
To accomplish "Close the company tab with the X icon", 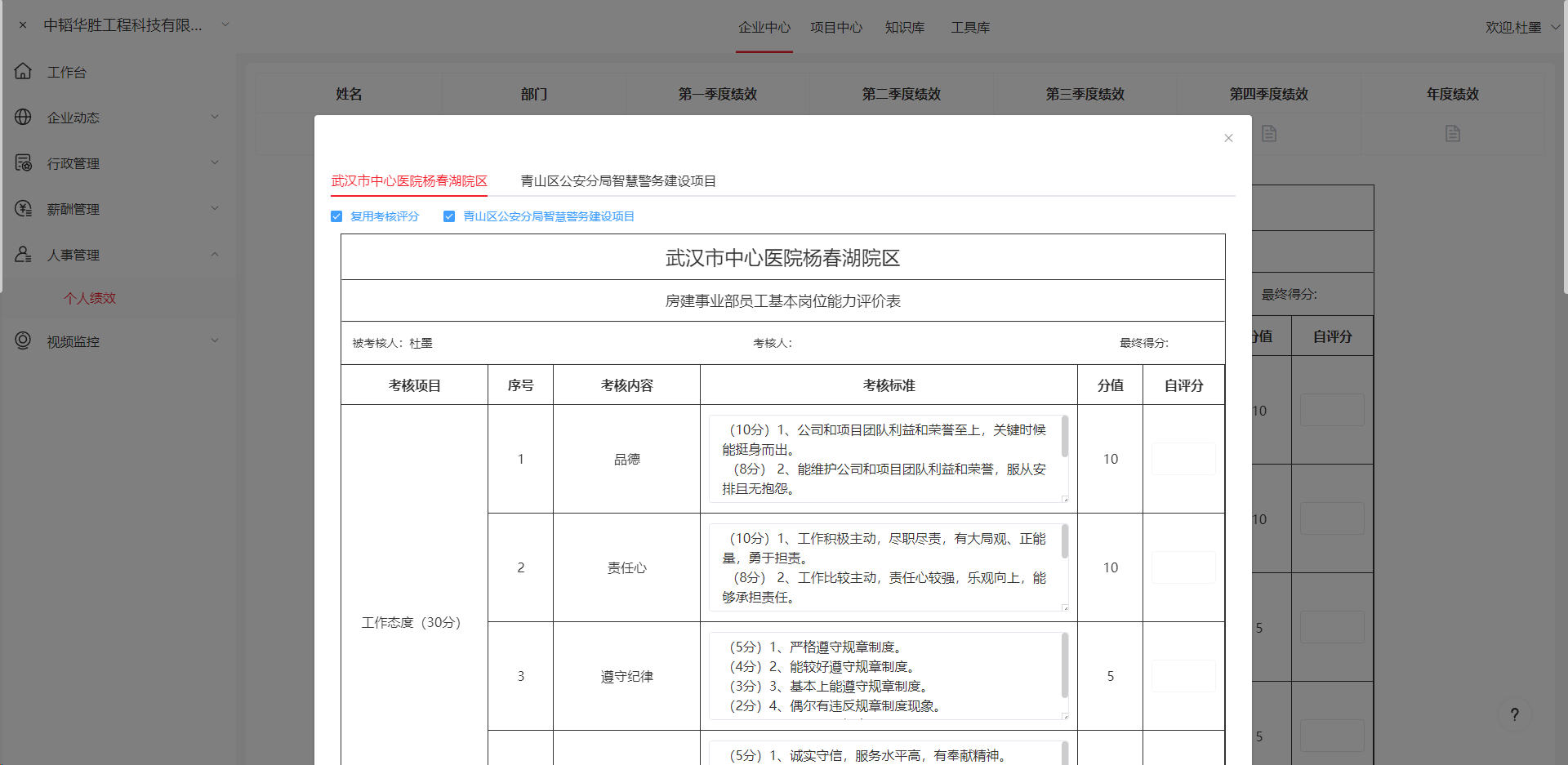I will [x=23, y=25].
